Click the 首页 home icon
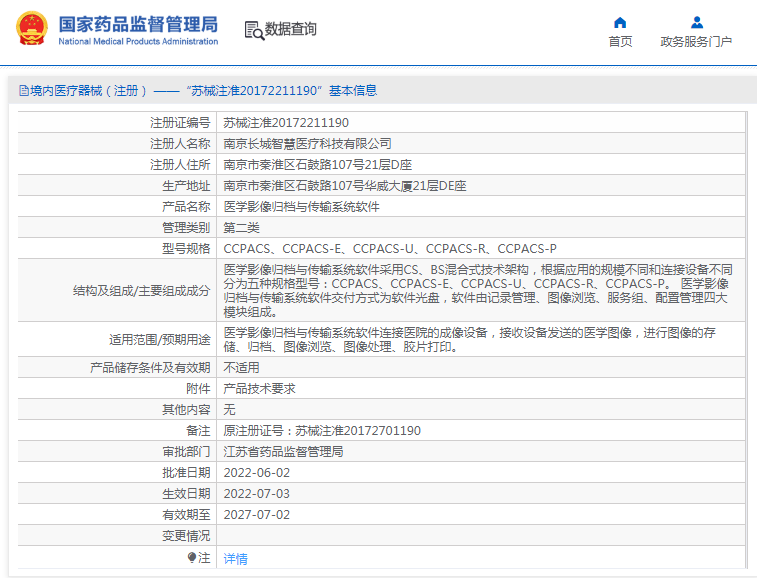Image resolution: width=757 pixels, height=578 pixels. pos(620,23)
